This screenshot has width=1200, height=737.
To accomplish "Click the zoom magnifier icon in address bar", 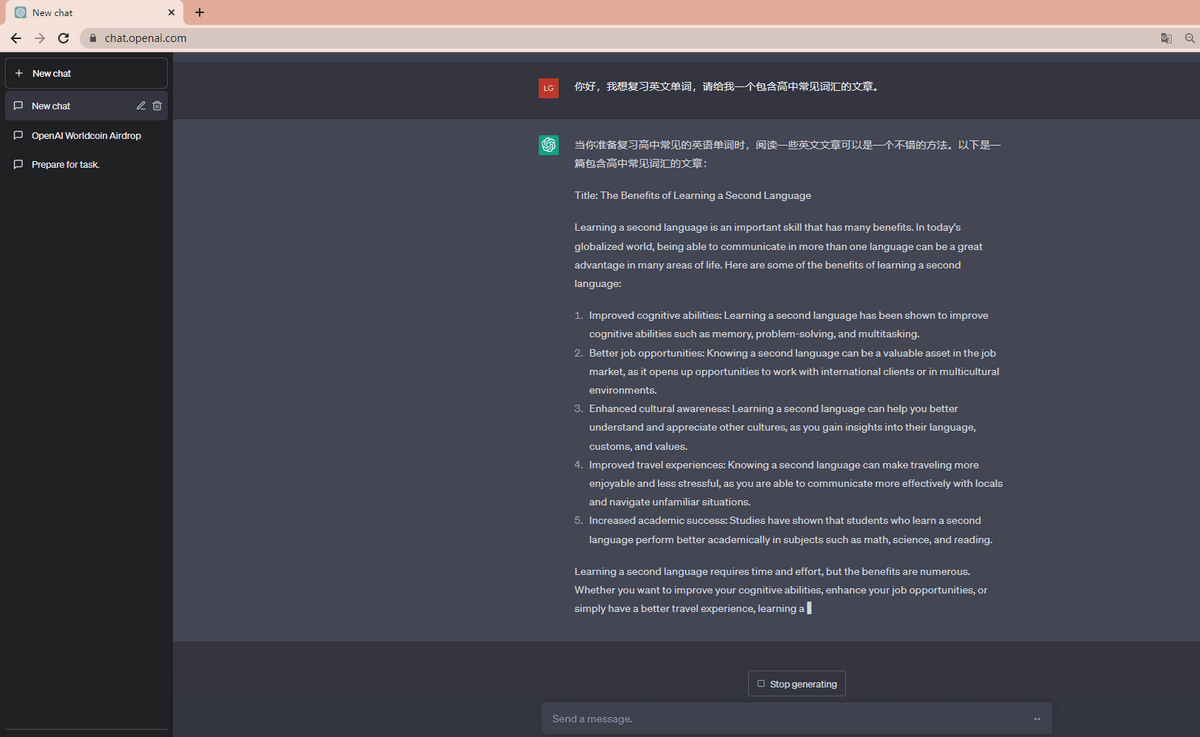I will click(1189, 38).
